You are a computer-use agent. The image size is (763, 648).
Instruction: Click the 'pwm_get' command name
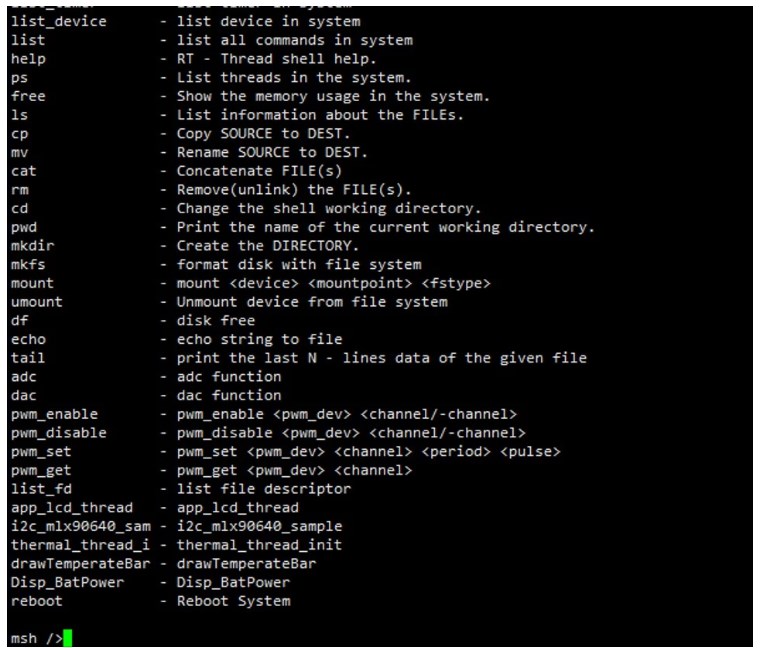(41, 470)
